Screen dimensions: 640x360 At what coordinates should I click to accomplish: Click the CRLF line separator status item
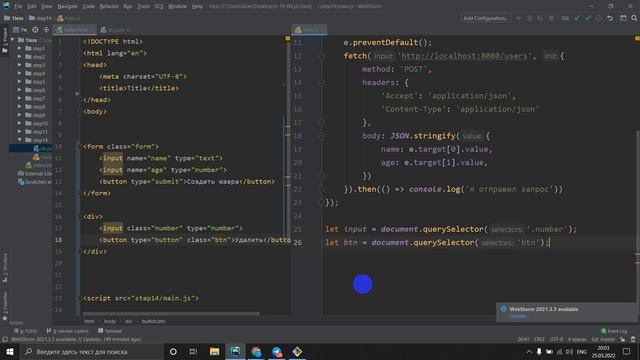coord(539,339)
